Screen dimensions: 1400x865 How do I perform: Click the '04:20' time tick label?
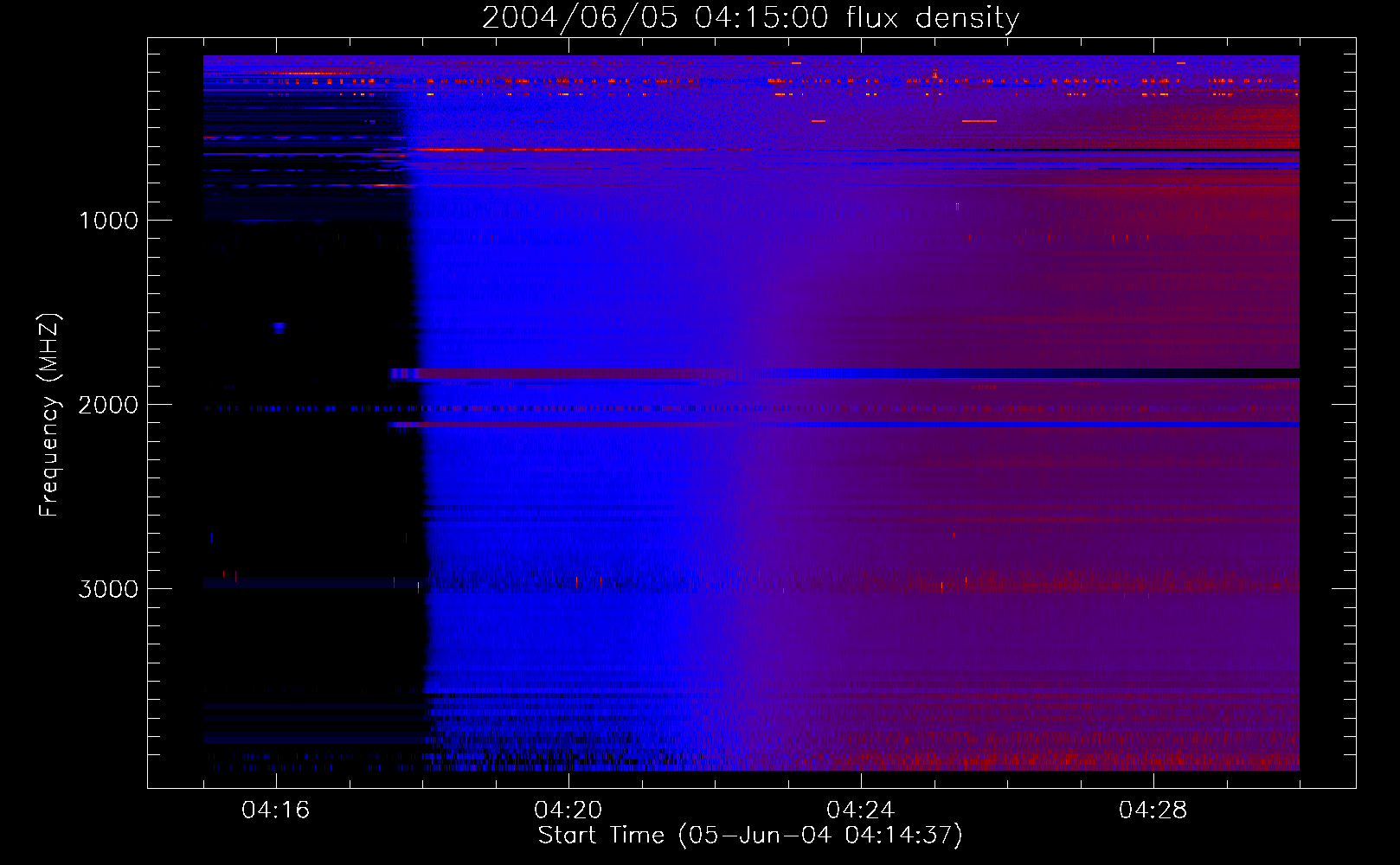tap(568, 810)
